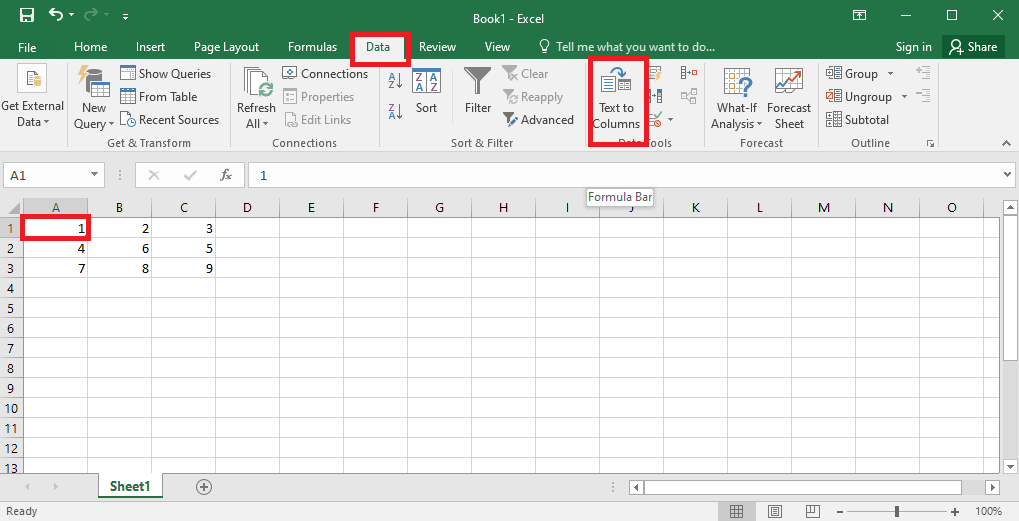The image size is (1019, 521).
Task: Open the undo history dropdown arrow
Action: pos(71,16)
